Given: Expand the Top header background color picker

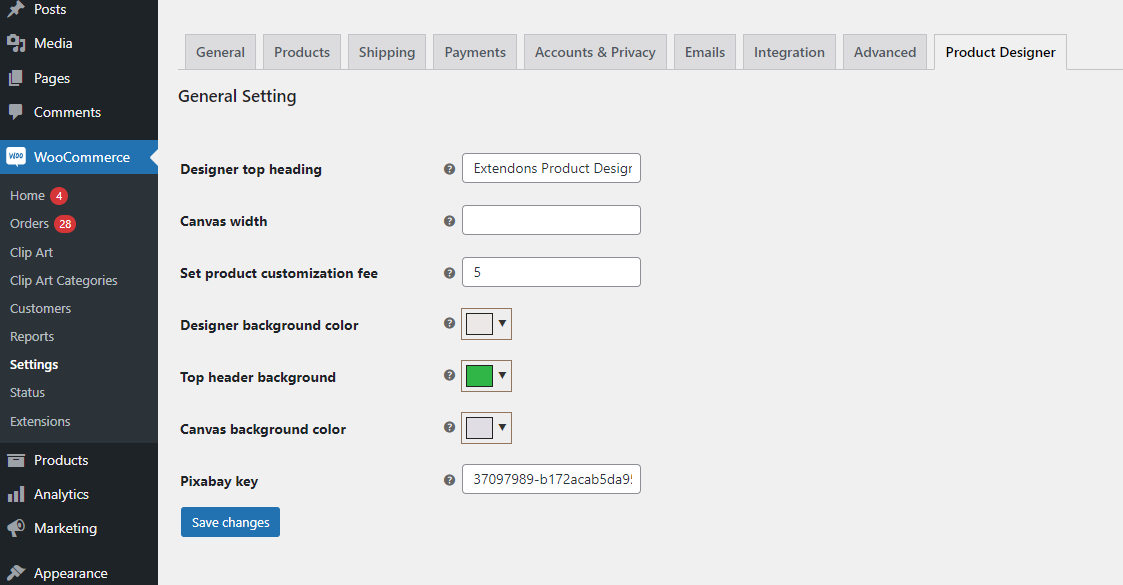Looking at the screenshot, I should 501,375.
